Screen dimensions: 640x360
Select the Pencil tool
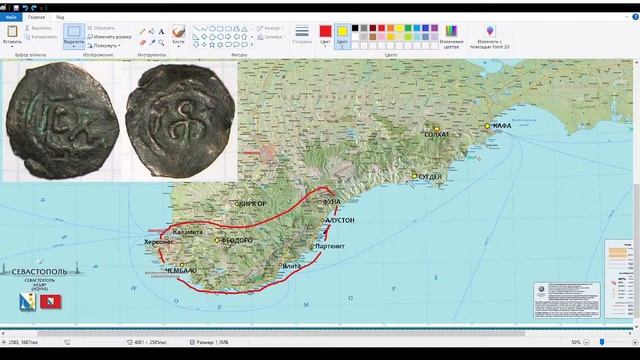click(x=142, y=31)
